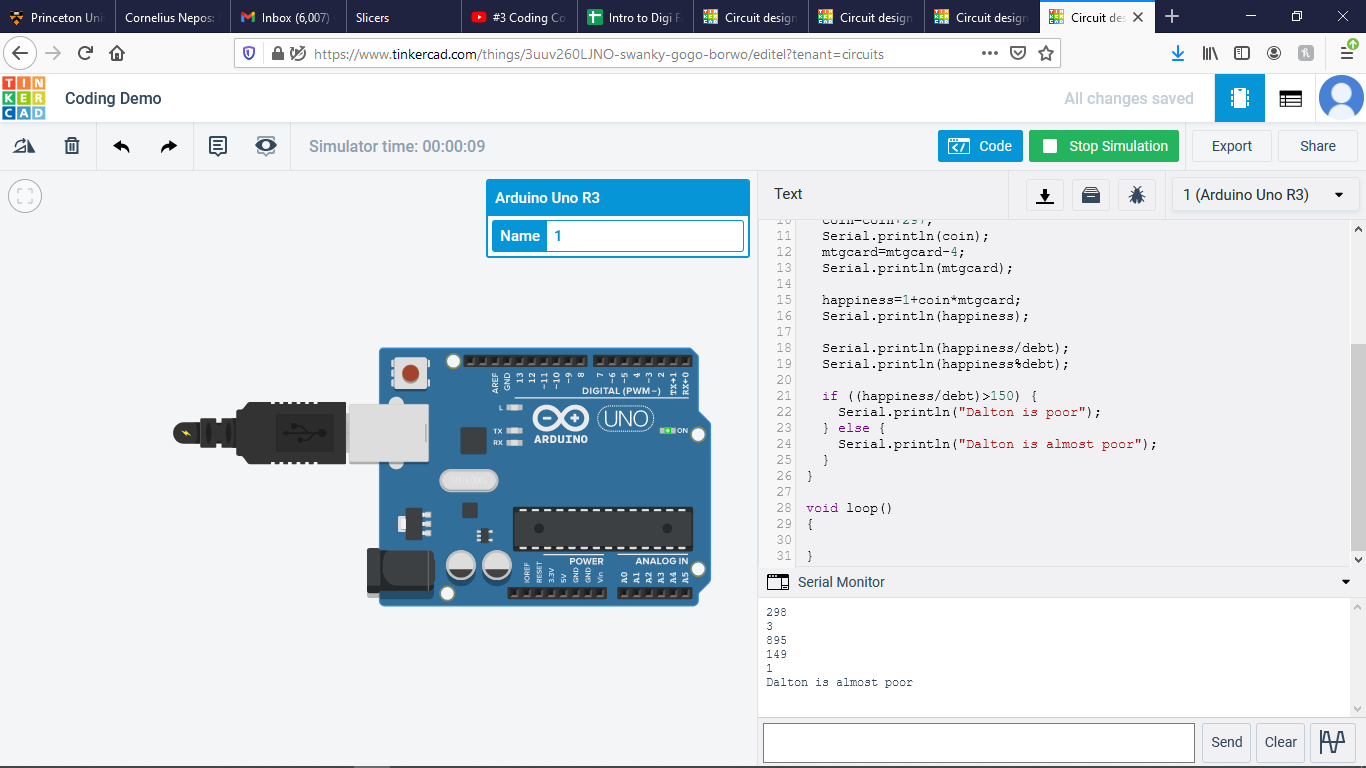The width and height of the screenshot is (1366, 768).
Task: Open the user profile avatar
Action: click(1341, 98)
